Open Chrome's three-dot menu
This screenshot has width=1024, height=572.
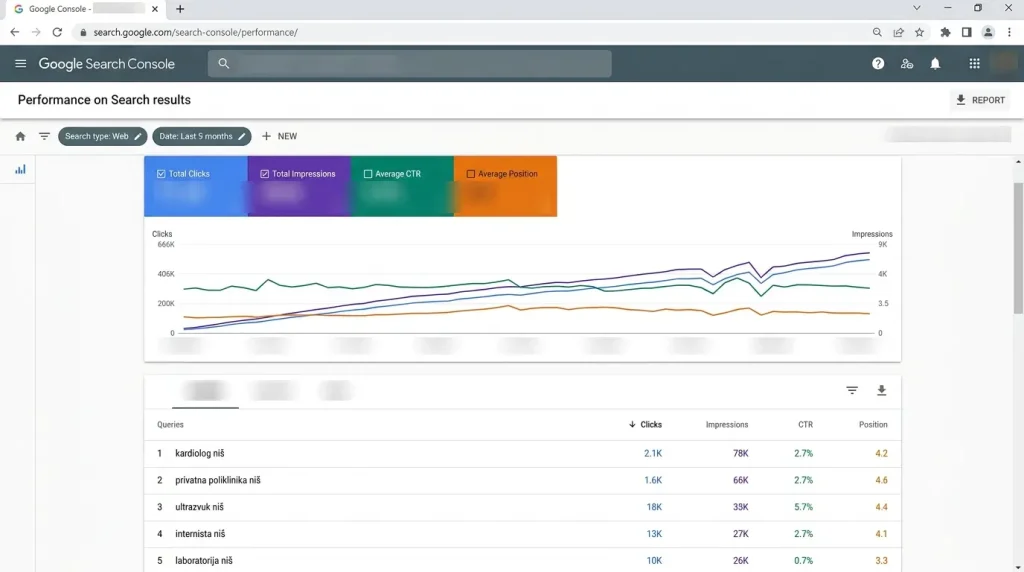tap(1009, 32)
